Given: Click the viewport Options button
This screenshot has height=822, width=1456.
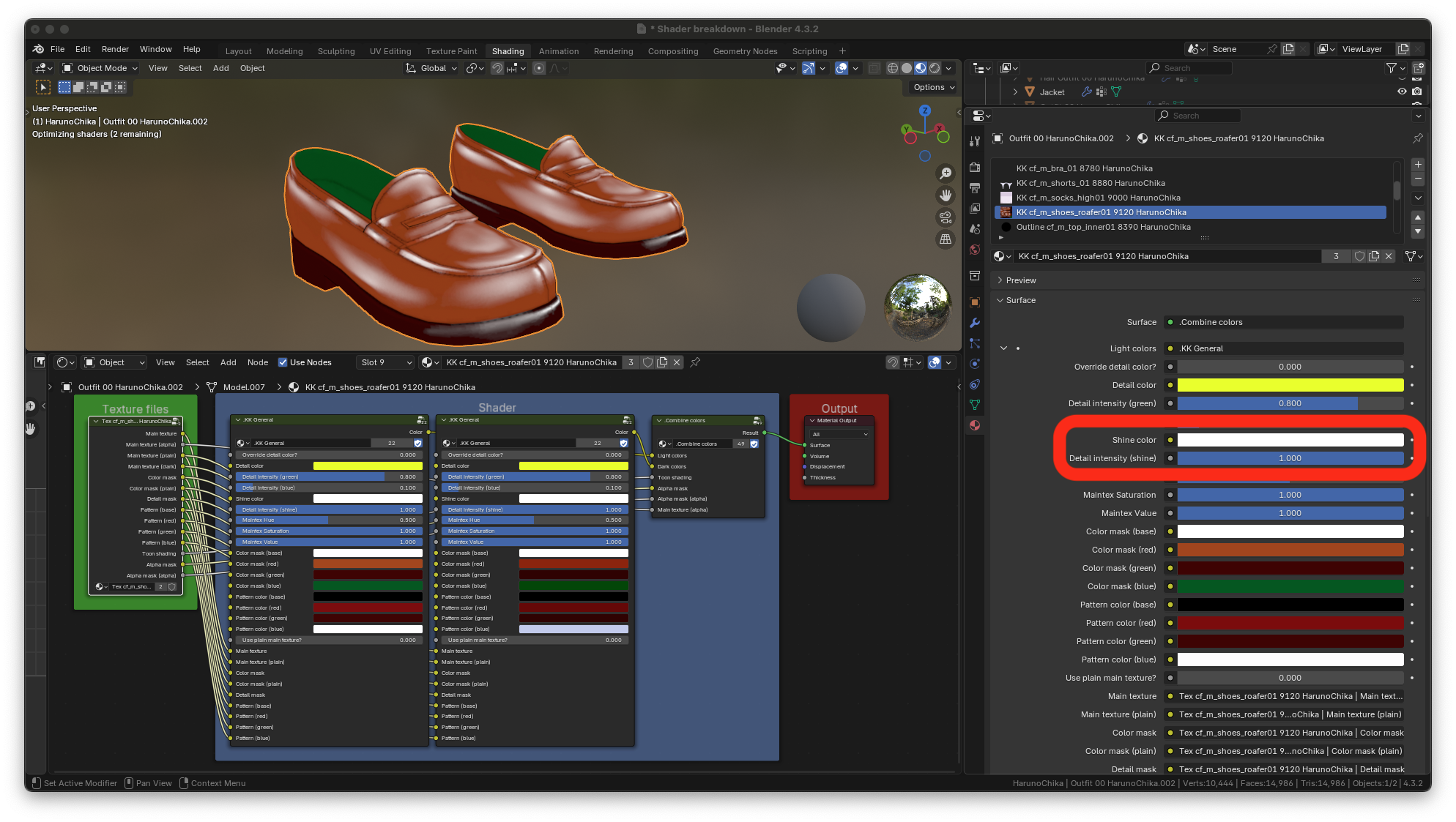Looking at the screenshot, I should pyautogui.click(x=934, y=87).
